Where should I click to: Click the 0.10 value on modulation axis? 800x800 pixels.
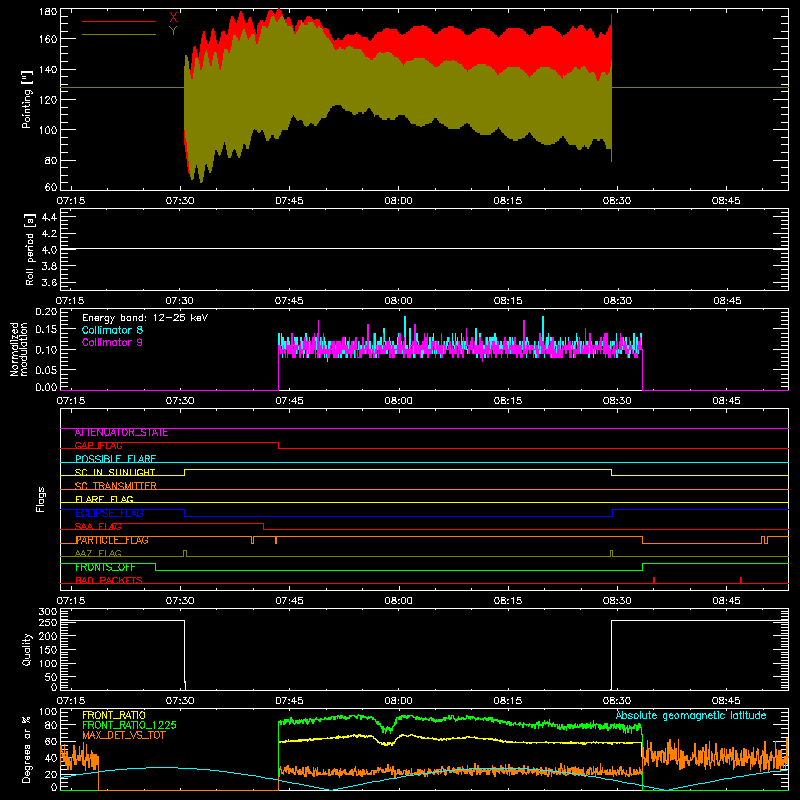pos(46,349)
